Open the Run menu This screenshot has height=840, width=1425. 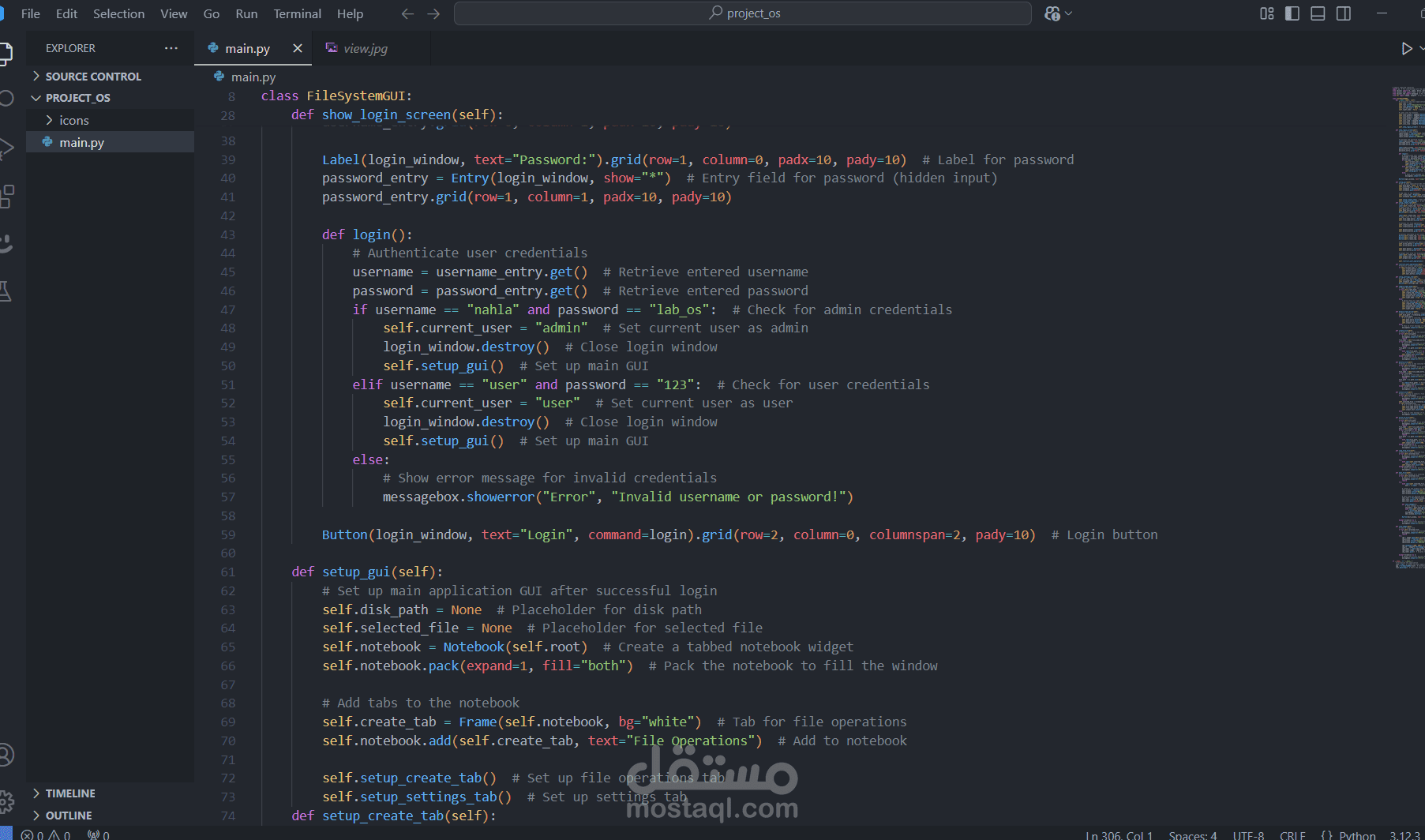tap(246, 13)
